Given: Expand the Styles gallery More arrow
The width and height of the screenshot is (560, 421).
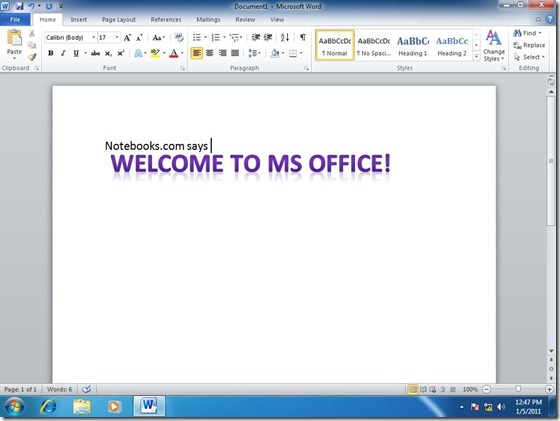Looking at the screenshot, I should click(x=476, y=56).
